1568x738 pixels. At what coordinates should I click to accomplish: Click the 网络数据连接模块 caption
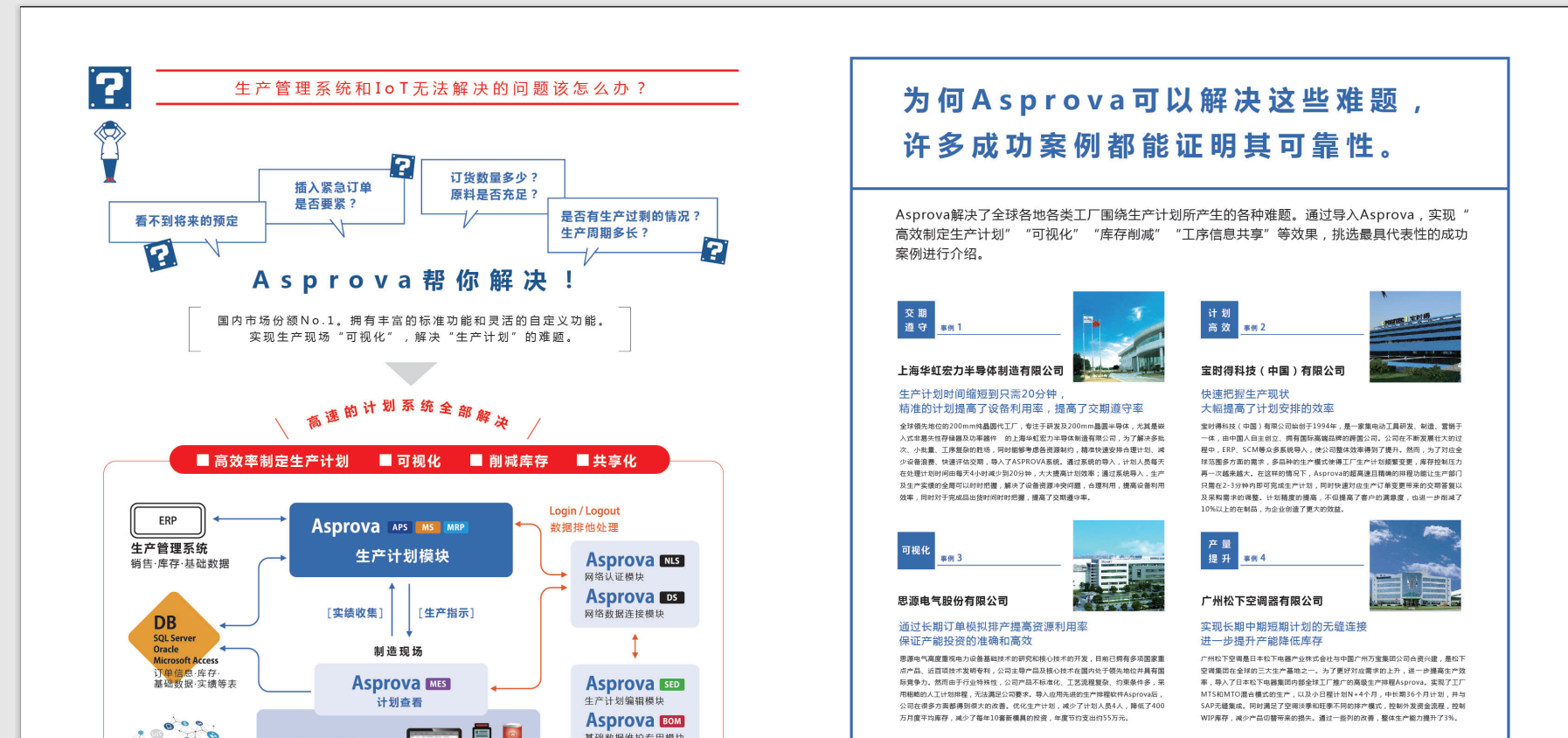pyautogui.click(x=625, y=614)
